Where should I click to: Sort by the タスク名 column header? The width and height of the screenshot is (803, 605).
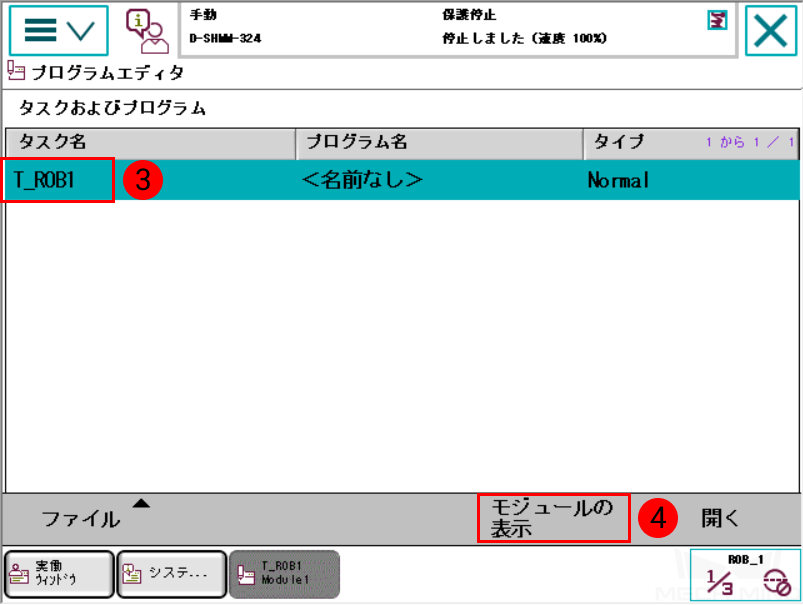pyautogui.click(x=151, y=143)
